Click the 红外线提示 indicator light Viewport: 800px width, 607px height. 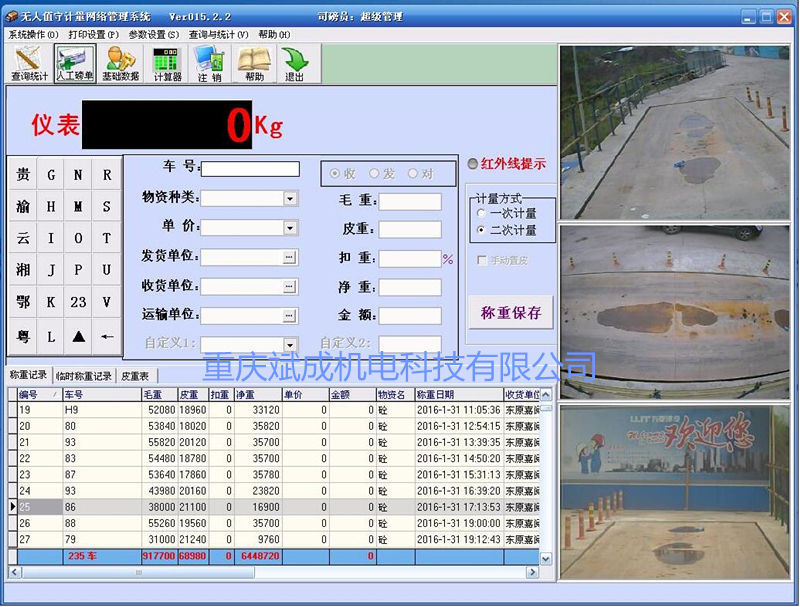pyautogui.click(x=473, y=164)
